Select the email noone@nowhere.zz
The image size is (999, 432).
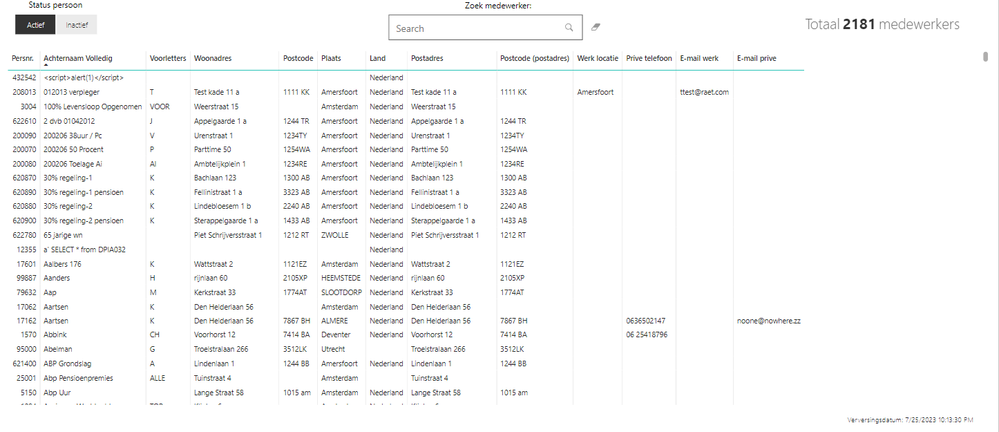[x=768, y=320]
